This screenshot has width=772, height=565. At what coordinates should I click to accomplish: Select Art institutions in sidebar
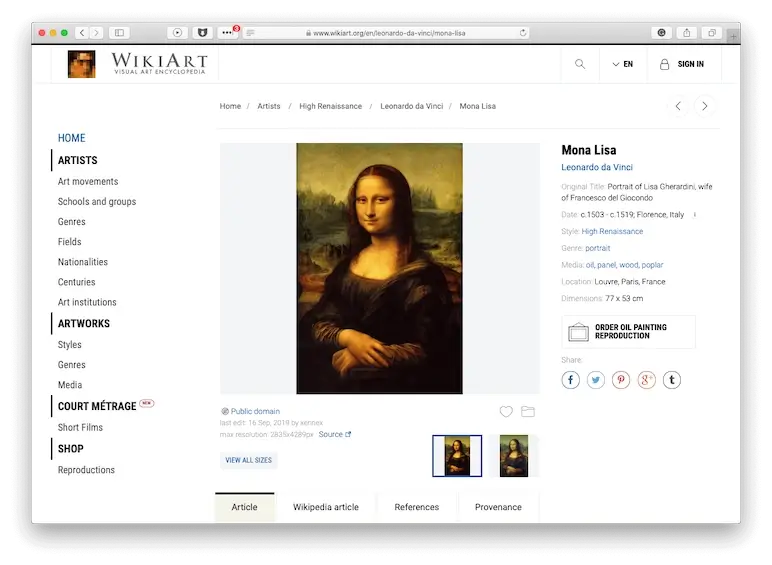click(x=87, y=302)
